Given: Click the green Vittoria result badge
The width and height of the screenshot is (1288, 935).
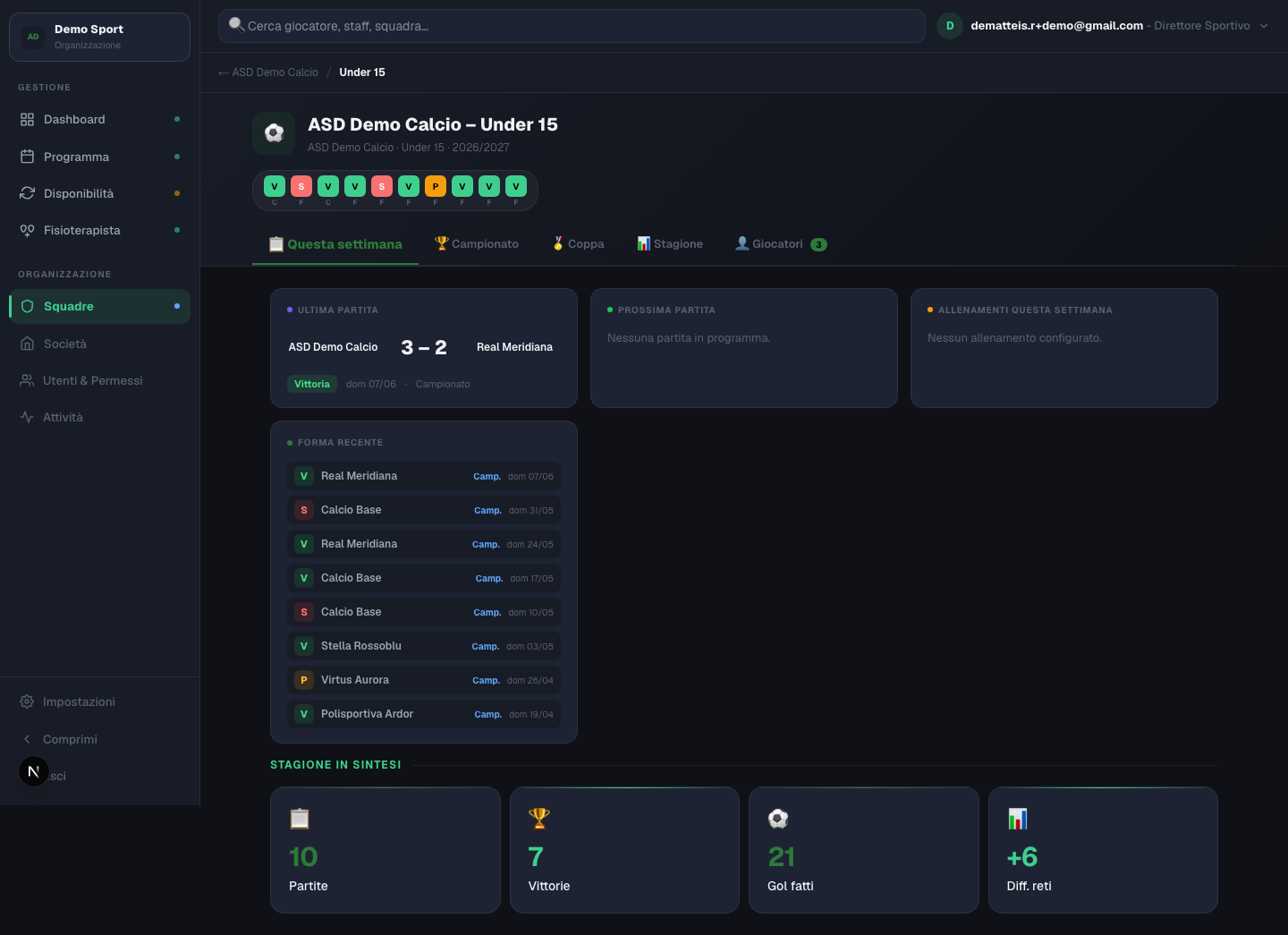Looking at the screenshot, I should point(312,384).
